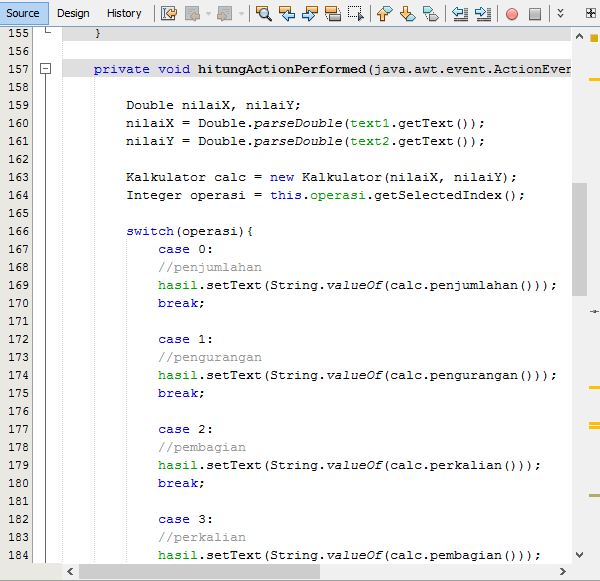The image size is (600, 581).
Task: Stop macro recording with gray square
Action: [x=535, y=14]
